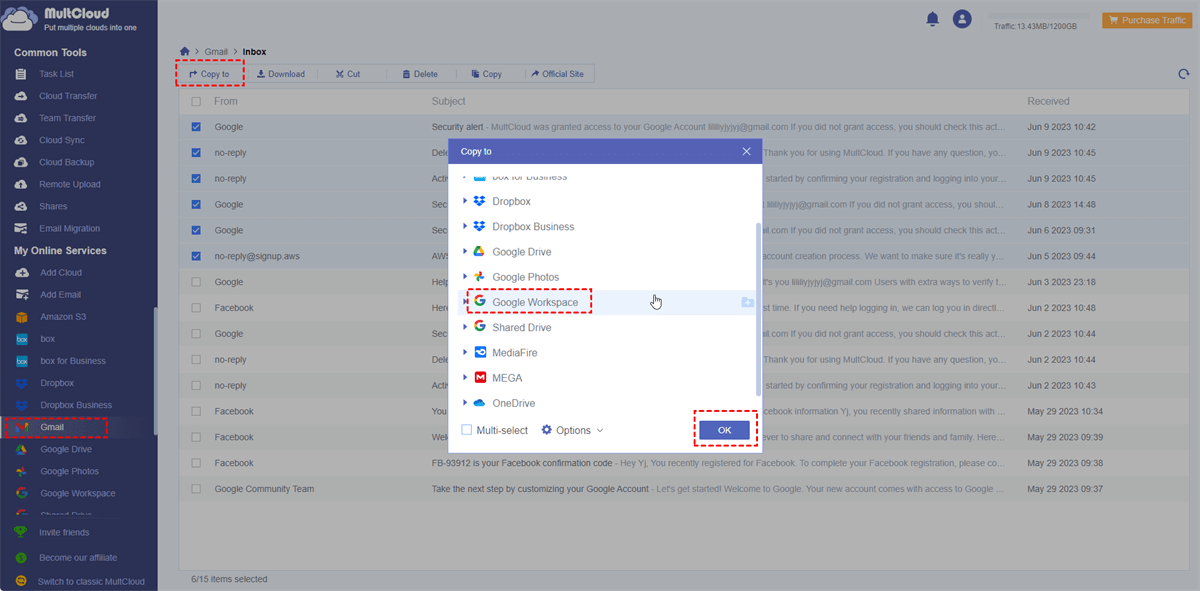This screenshot has width=1200, height=591.
Task: Uncheck the no-reply email received Jun 9 10:45 first
Action: coord(196,153)
